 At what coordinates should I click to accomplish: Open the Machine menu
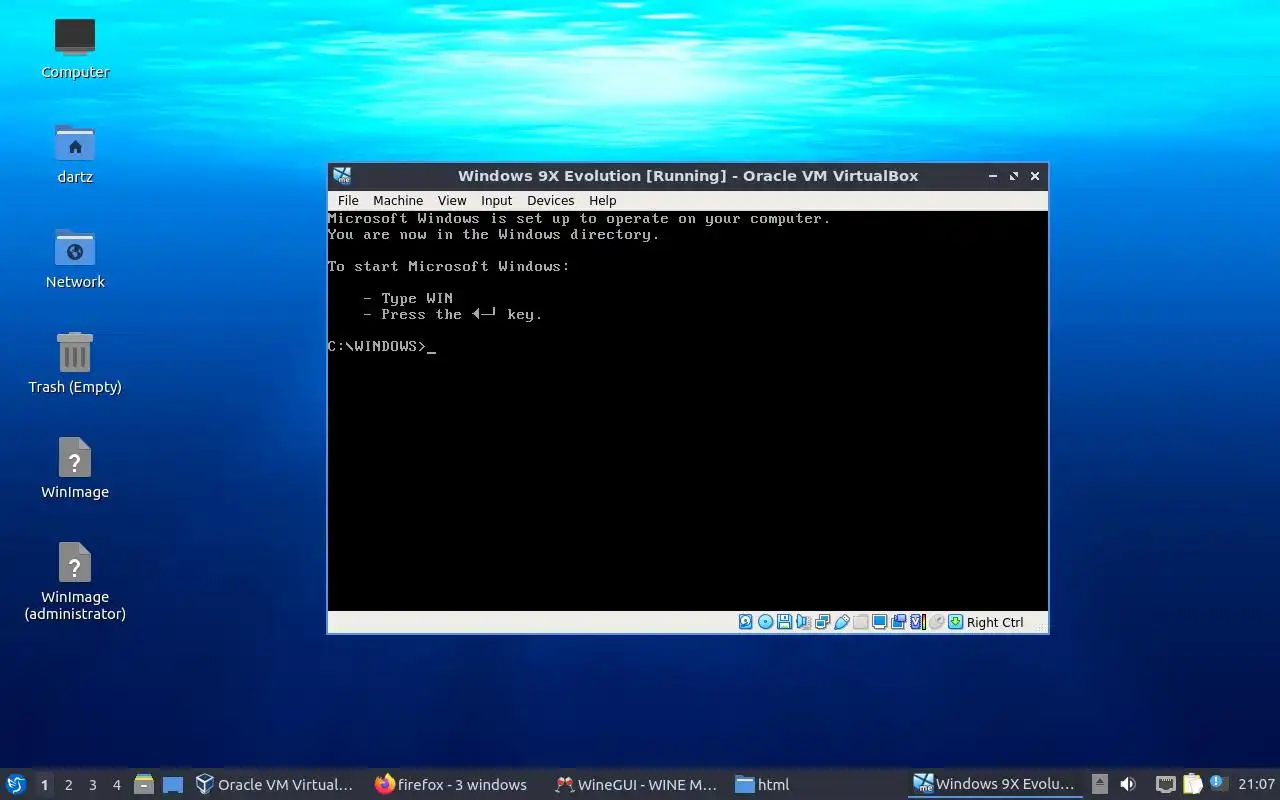pyautogui.click(x=398, y=200)
